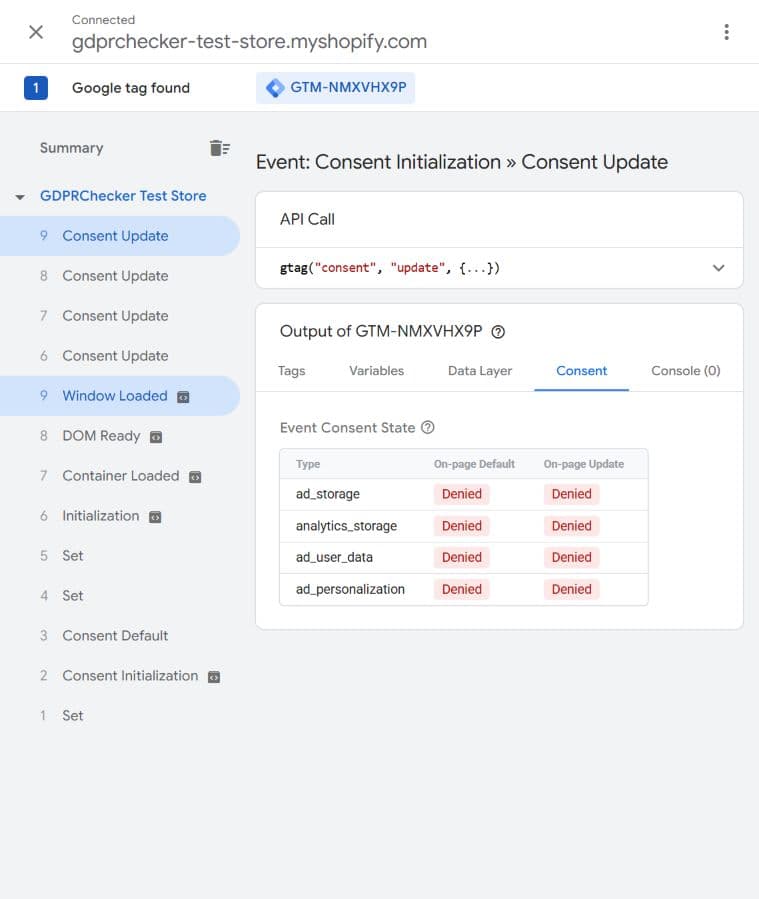Screen dimensions: 759x899
Task: Click the Event Consent Initialization » Consent Update title
Action: [x=461, y=162]
